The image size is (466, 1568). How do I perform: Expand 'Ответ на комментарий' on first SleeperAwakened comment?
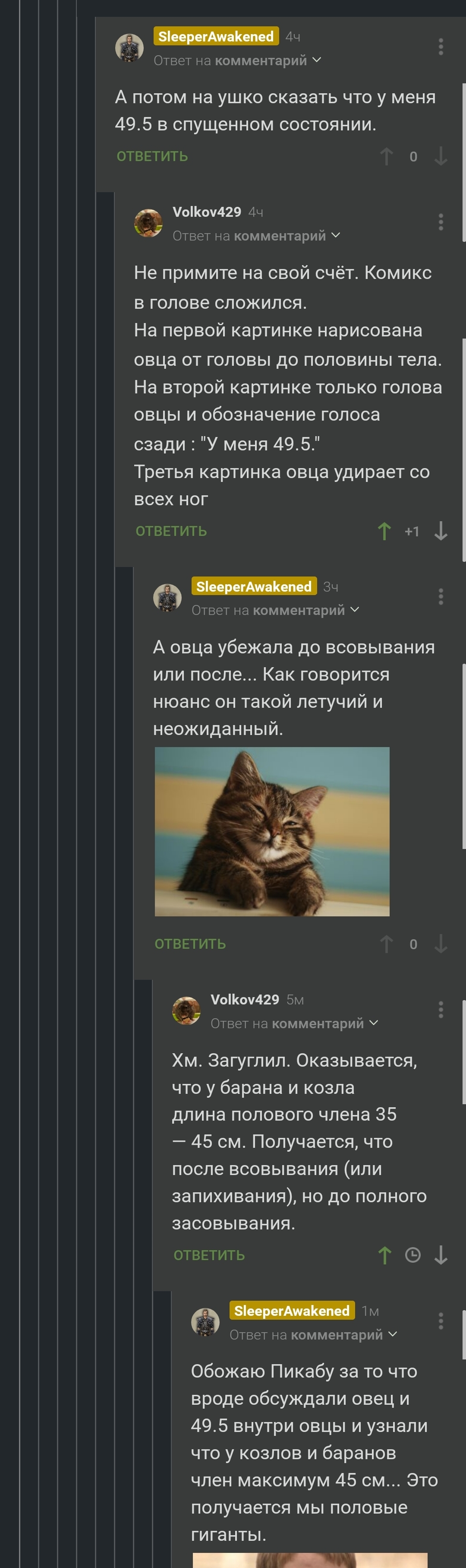point(237,60)
